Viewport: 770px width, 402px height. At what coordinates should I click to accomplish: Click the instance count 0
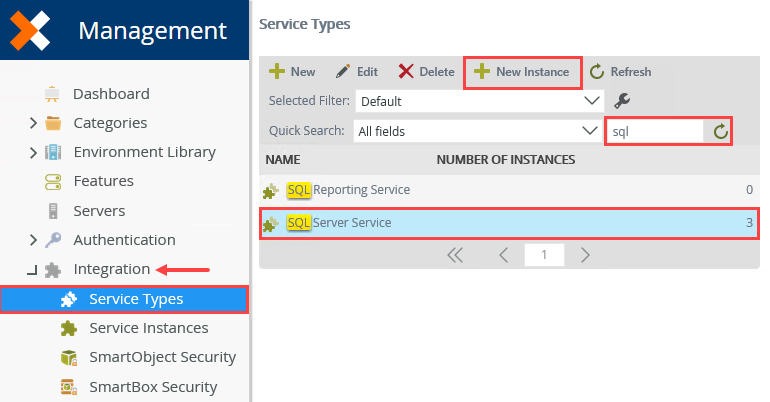coord(749,190)
